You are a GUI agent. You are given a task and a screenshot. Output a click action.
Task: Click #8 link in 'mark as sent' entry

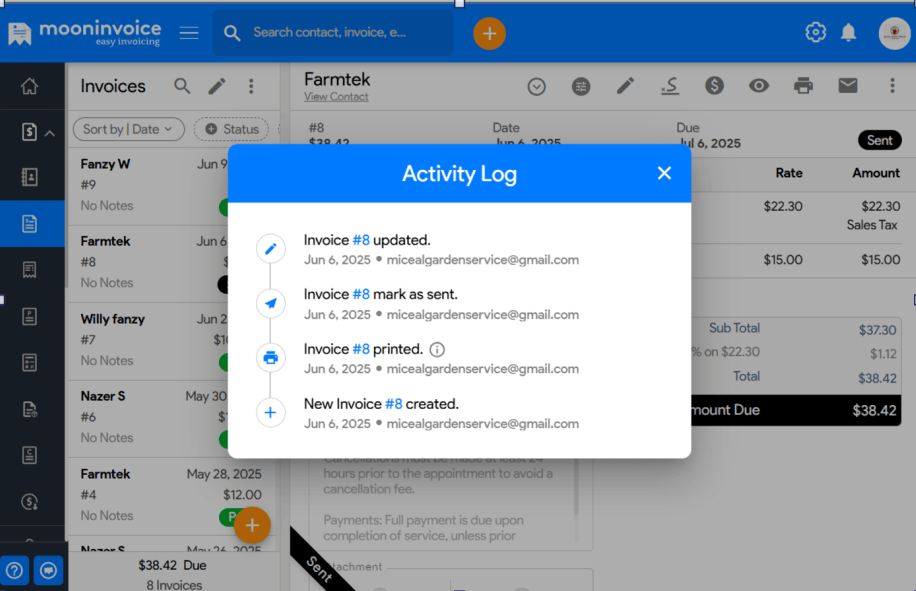361,294
